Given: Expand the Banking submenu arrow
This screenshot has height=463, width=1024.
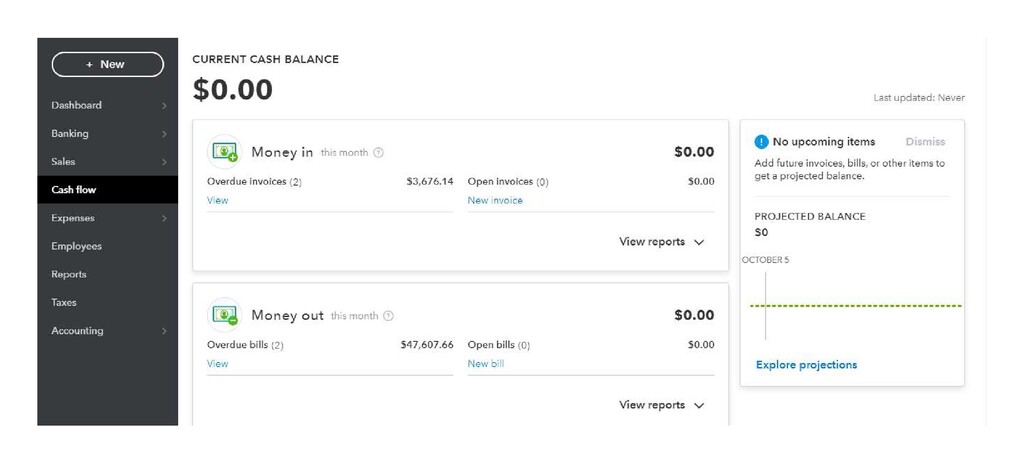Looking at the screenshot, I should [x=164, y=134].
